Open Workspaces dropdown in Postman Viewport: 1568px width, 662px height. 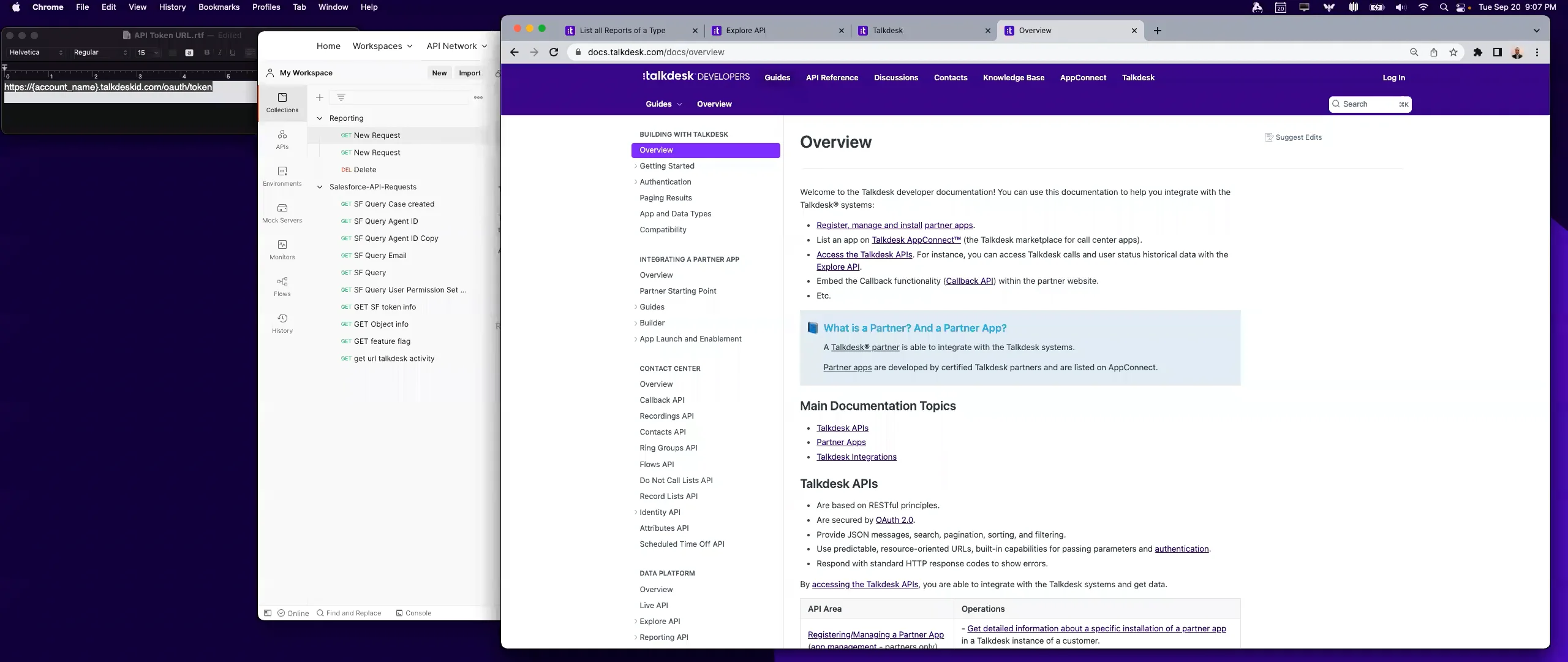click(383, 46)
